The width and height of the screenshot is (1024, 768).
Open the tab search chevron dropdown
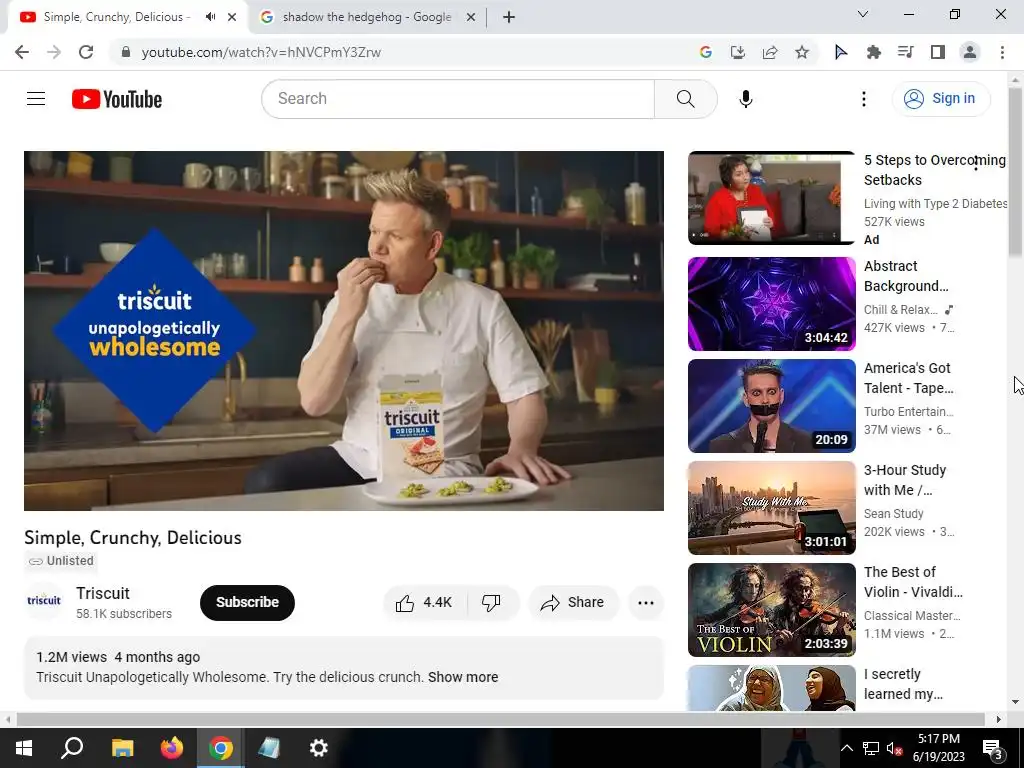(863, 14)
